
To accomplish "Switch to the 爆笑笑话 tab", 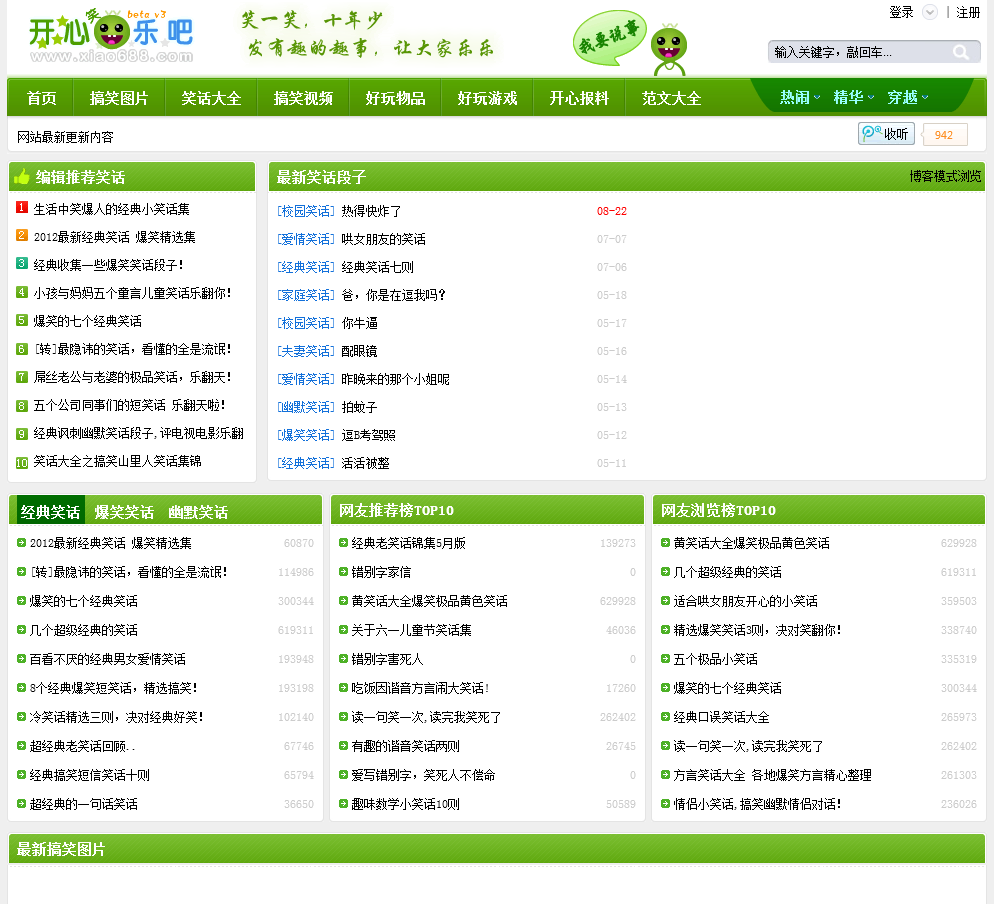I will click(x=124, y=512).
